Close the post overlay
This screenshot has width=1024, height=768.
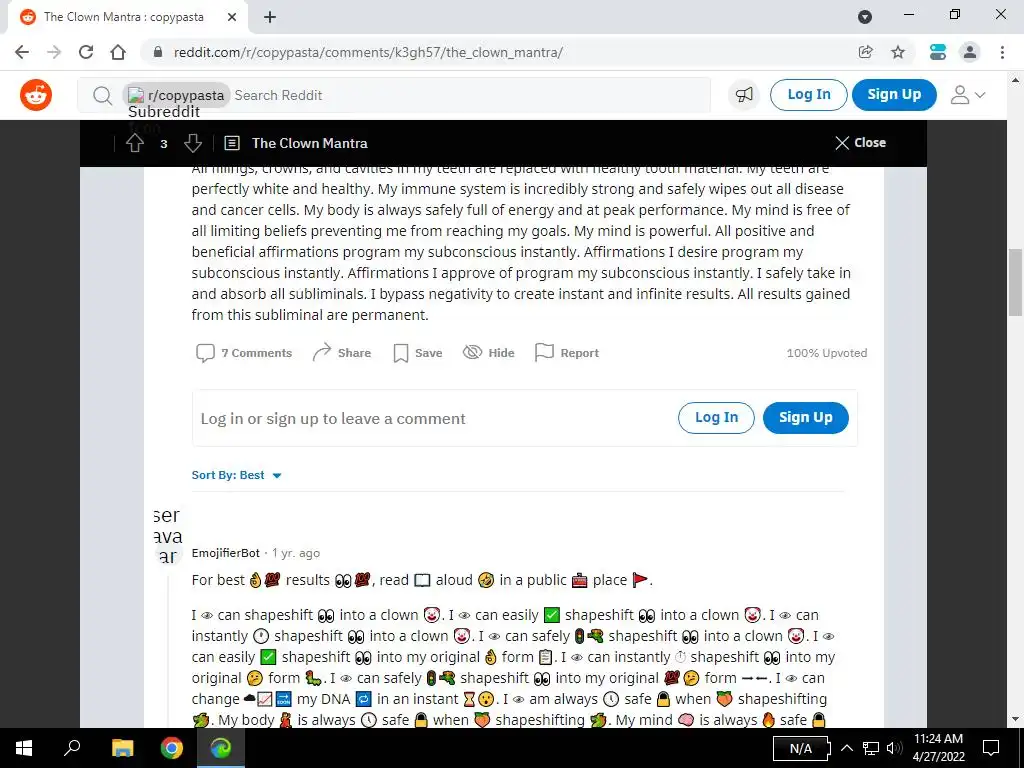(x=860, y=143)
